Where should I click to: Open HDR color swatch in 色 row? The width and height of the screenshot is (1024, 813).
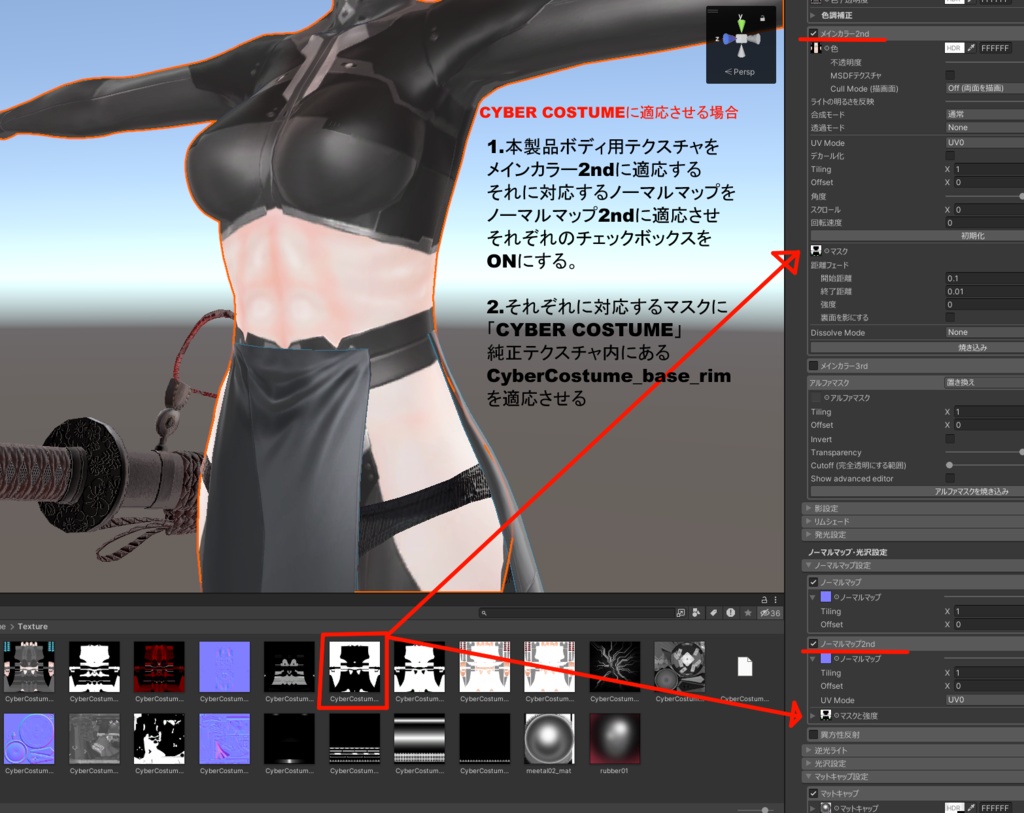click(953, 48)
